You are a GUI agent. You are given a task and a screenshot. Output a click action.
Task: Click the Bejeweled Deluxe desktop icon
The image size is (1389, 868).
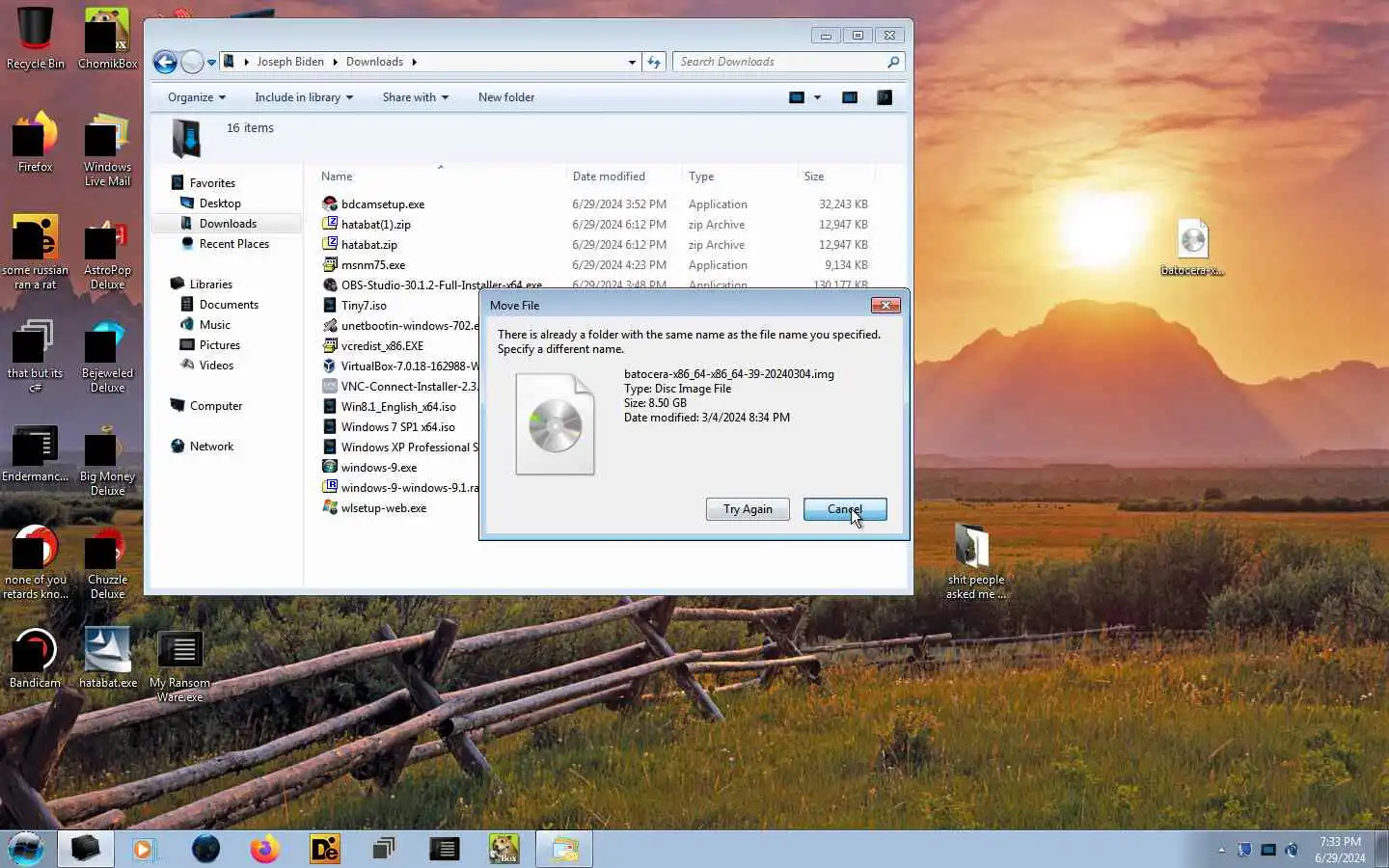coord(107,356)
